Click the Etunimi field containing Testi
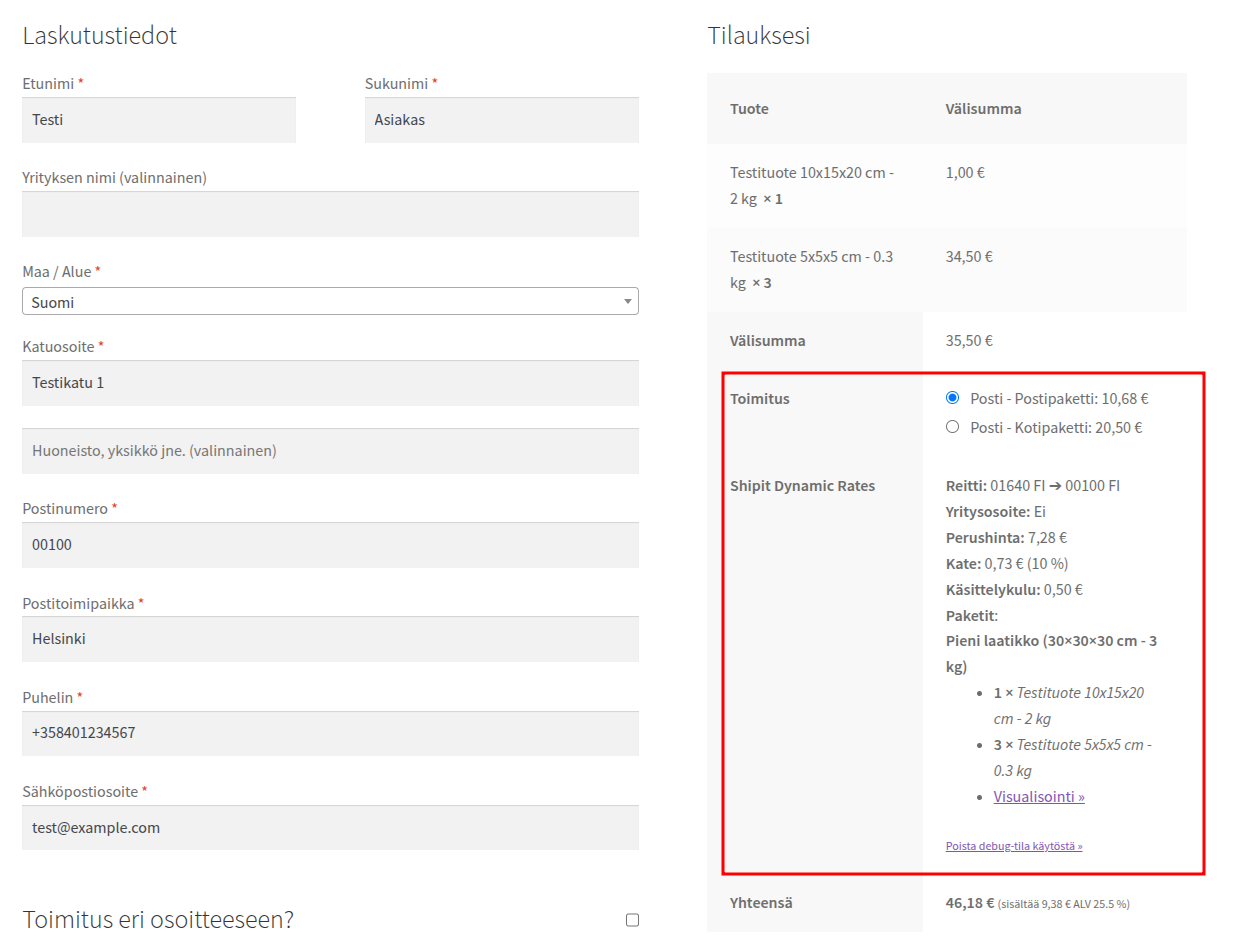This screenshot has height=952, width=1237. point(159,120)
